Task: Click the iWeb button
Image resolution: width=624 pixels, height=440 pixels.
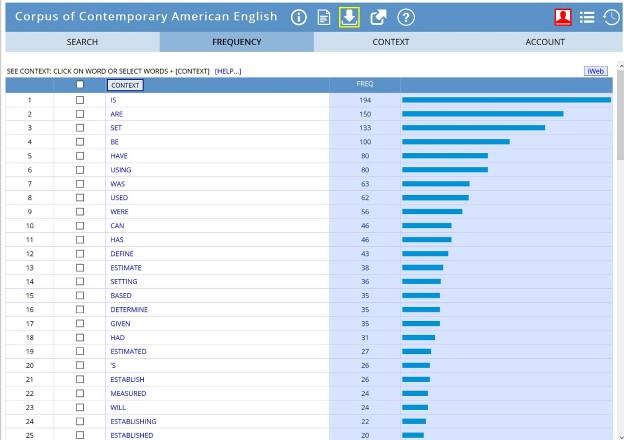Action: point(595,71)
